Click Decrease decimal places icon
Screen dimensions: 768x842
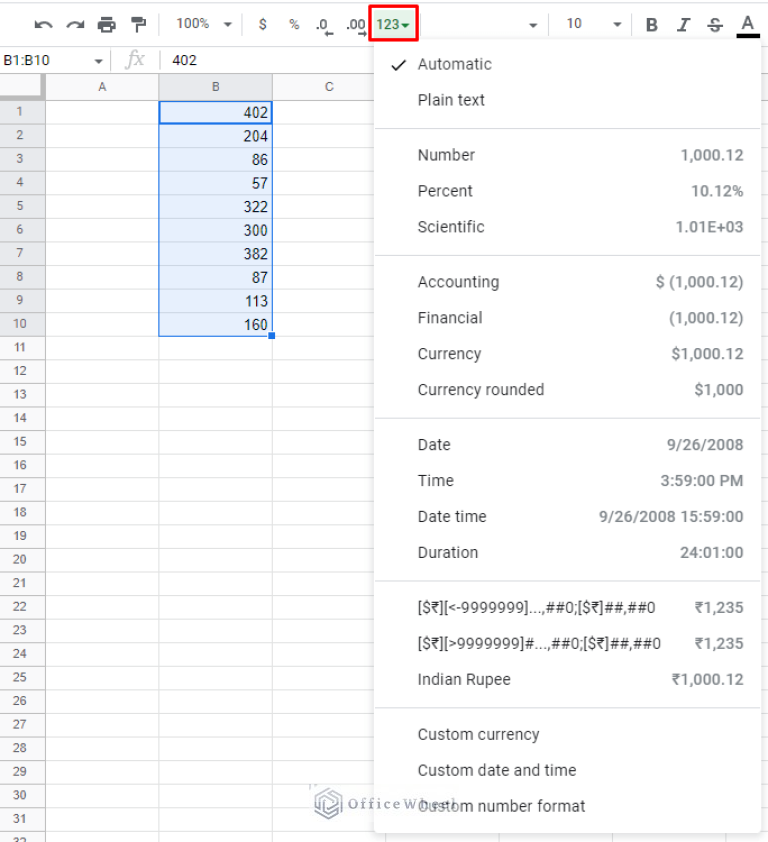click(324, 24)
